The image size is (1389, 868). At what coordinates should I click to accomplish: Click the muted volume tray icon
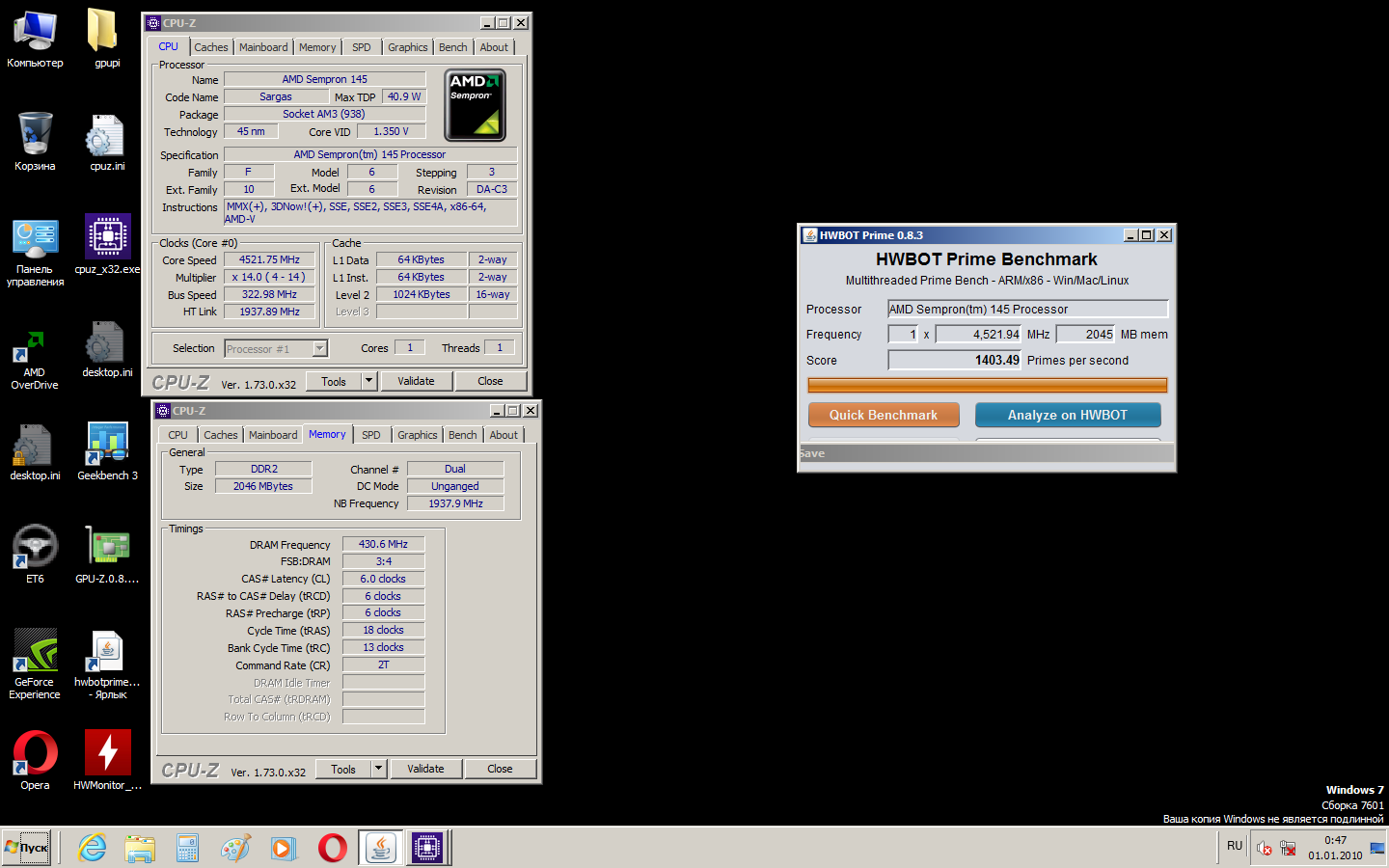[x=1265, y=848]
